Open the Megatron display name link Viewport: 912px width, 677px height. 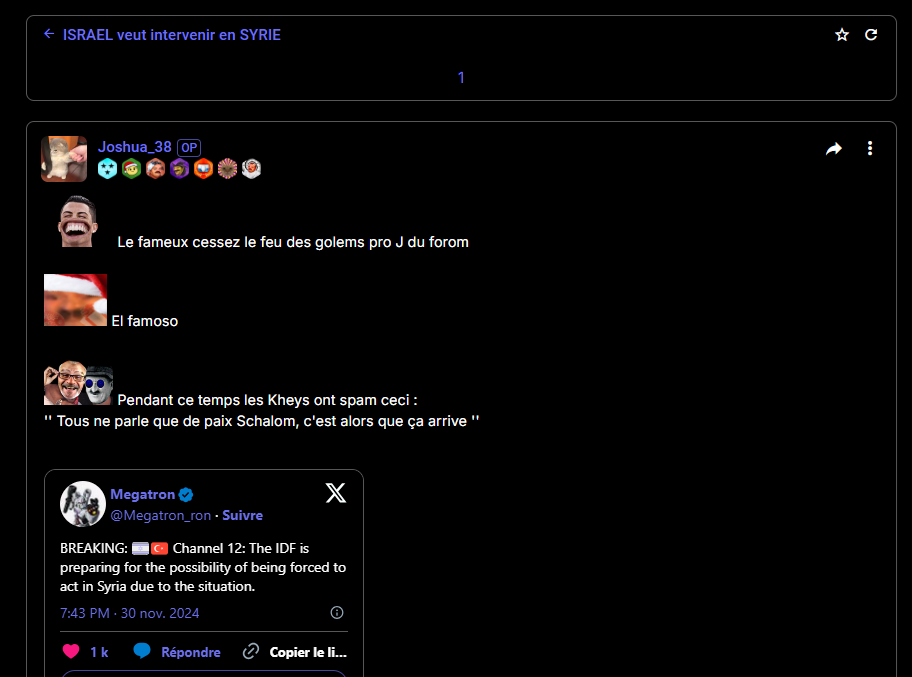142,494
